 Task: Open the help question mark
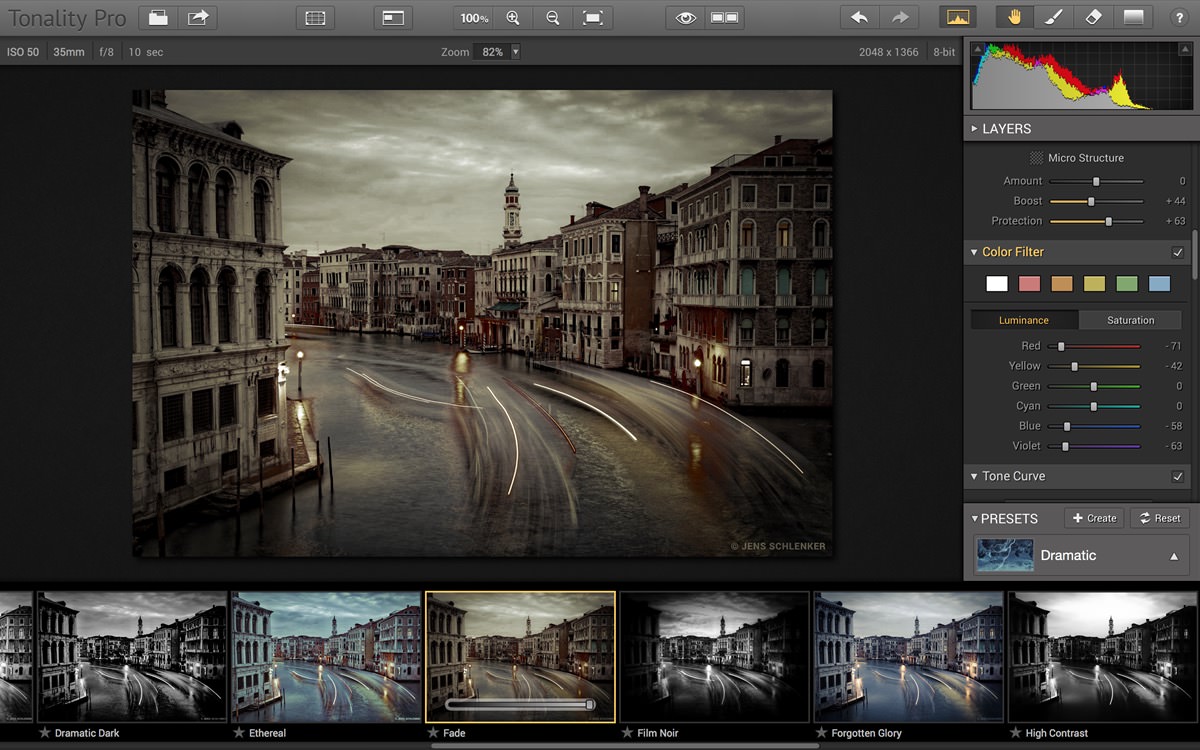pyautogui.click(x=1179, y=17)
